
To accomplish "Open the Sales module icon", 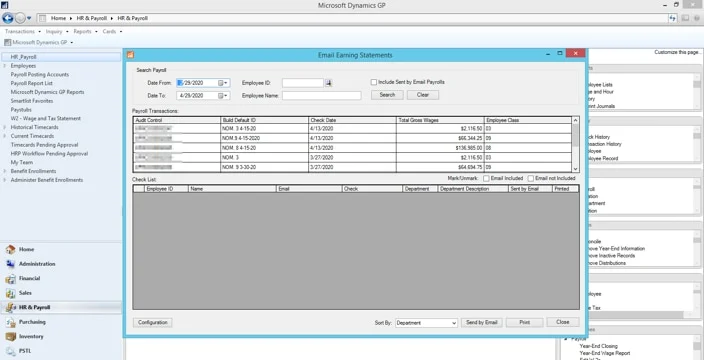I will coord(11,293).
